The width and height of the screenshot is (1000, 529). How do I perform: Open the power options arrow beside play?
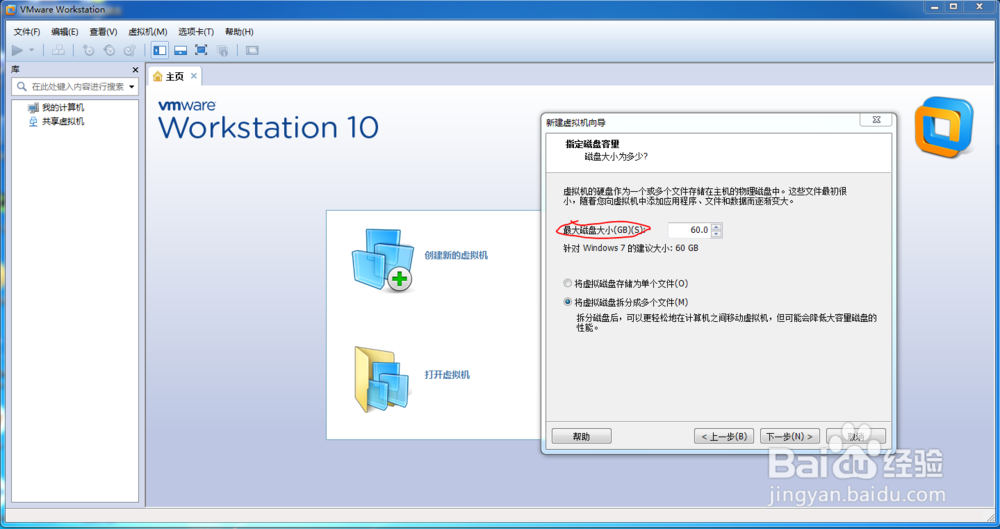pos(31,50)
